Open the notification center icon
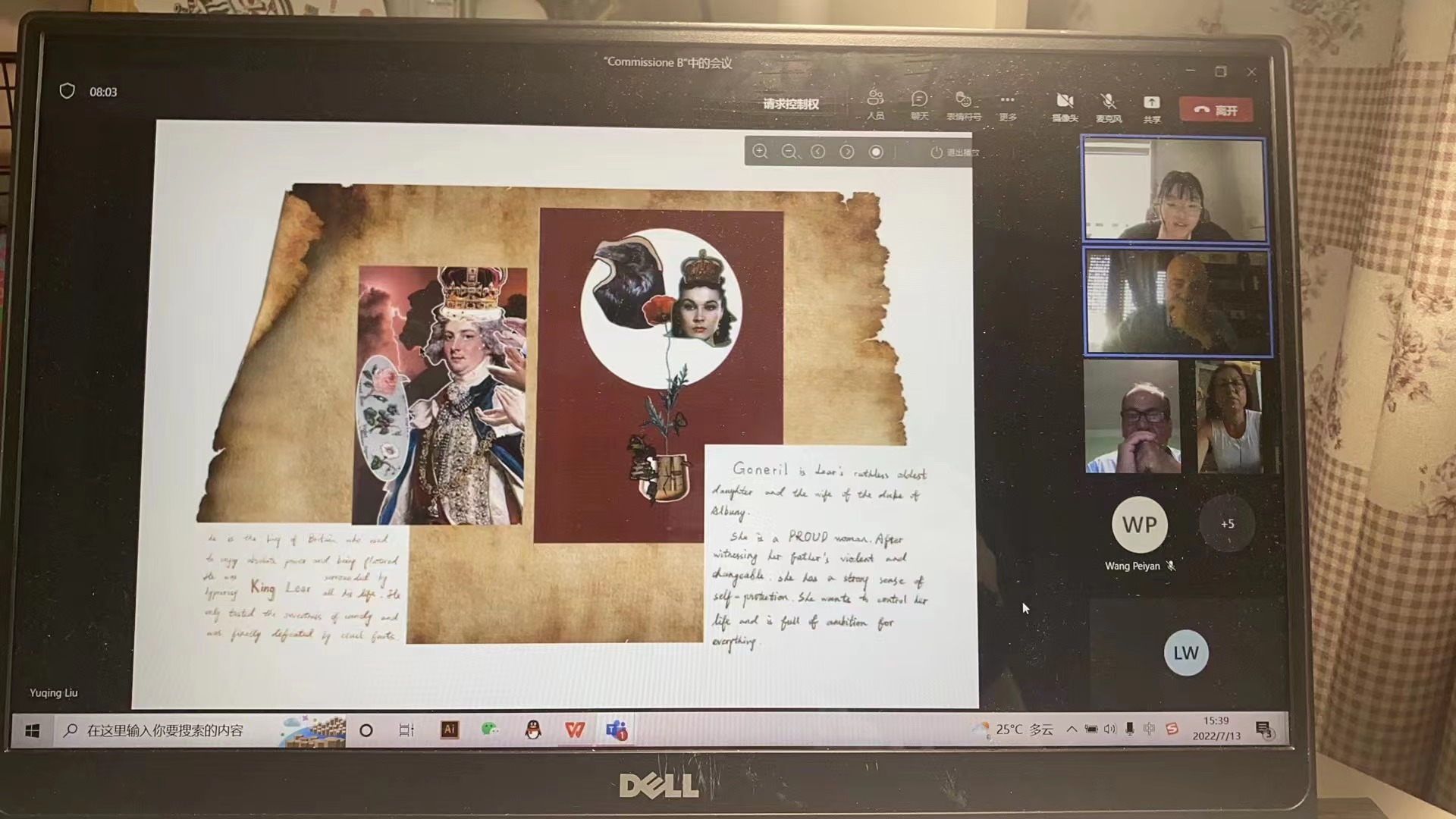The image size is (1456, 819). (x=1264, y=730)
